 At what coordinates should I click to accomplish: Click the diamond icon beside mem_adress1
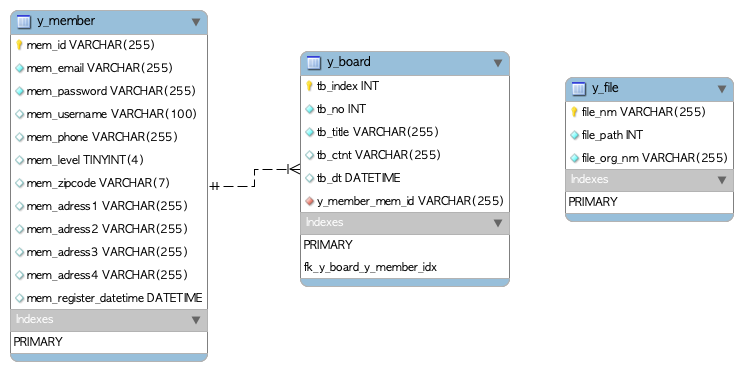[x=19, y=206]
